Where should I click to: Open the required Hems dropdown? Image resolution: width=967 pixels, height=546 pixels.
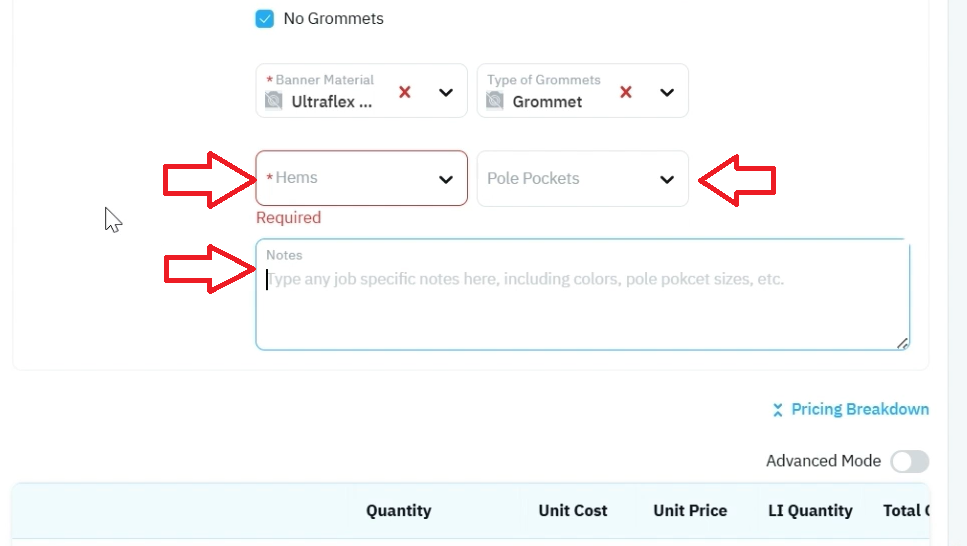click(x=361, y=178)
